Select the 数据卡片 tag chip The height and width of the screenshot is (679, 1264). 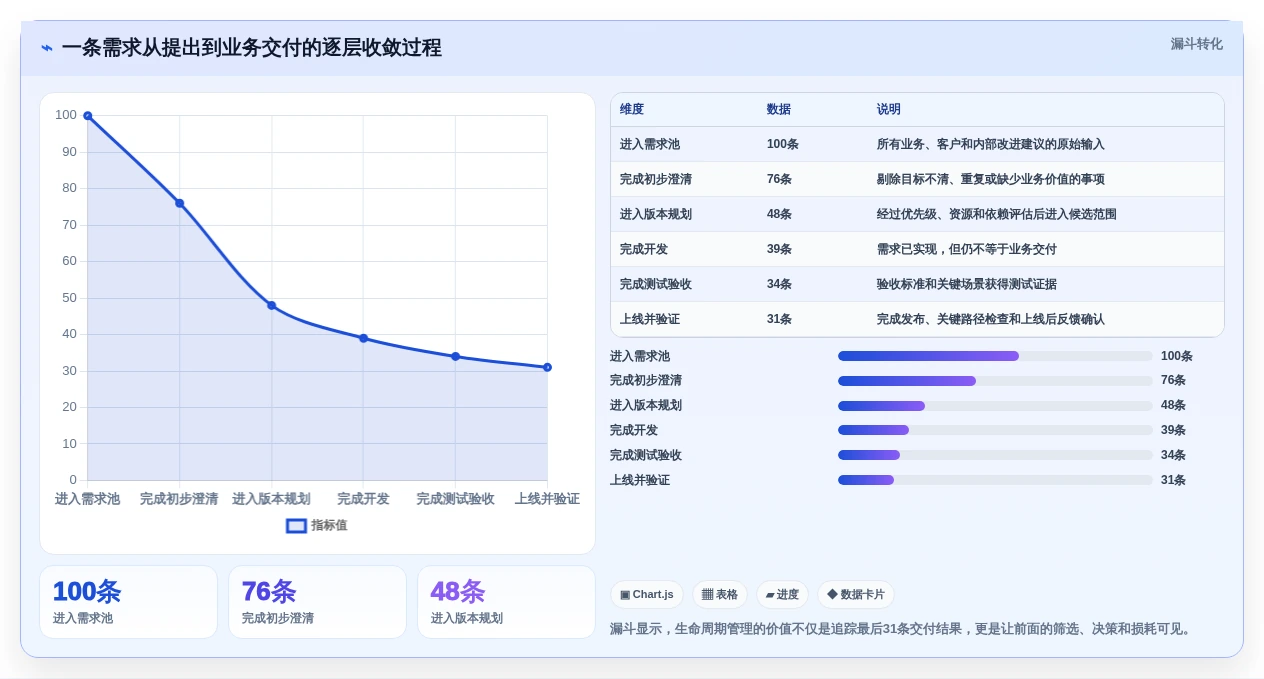click(x=856, y=594)
